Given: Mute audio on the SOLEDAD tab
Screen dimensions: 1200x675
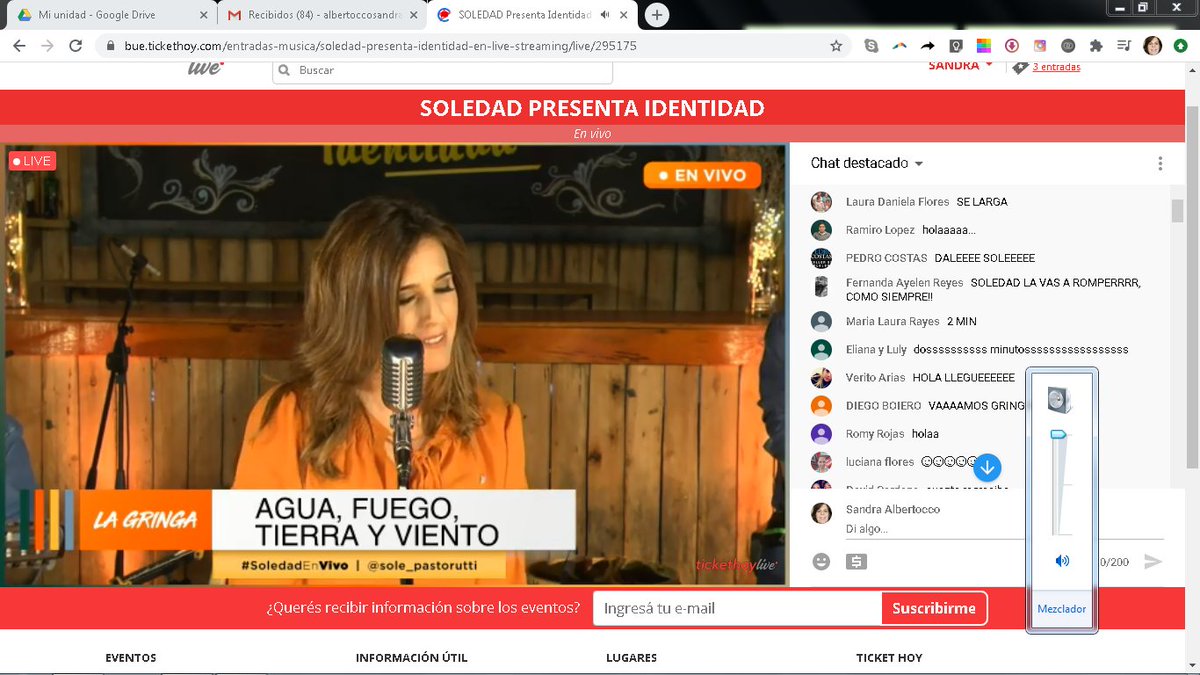Looking at the screenshot, I should point(605,15).
